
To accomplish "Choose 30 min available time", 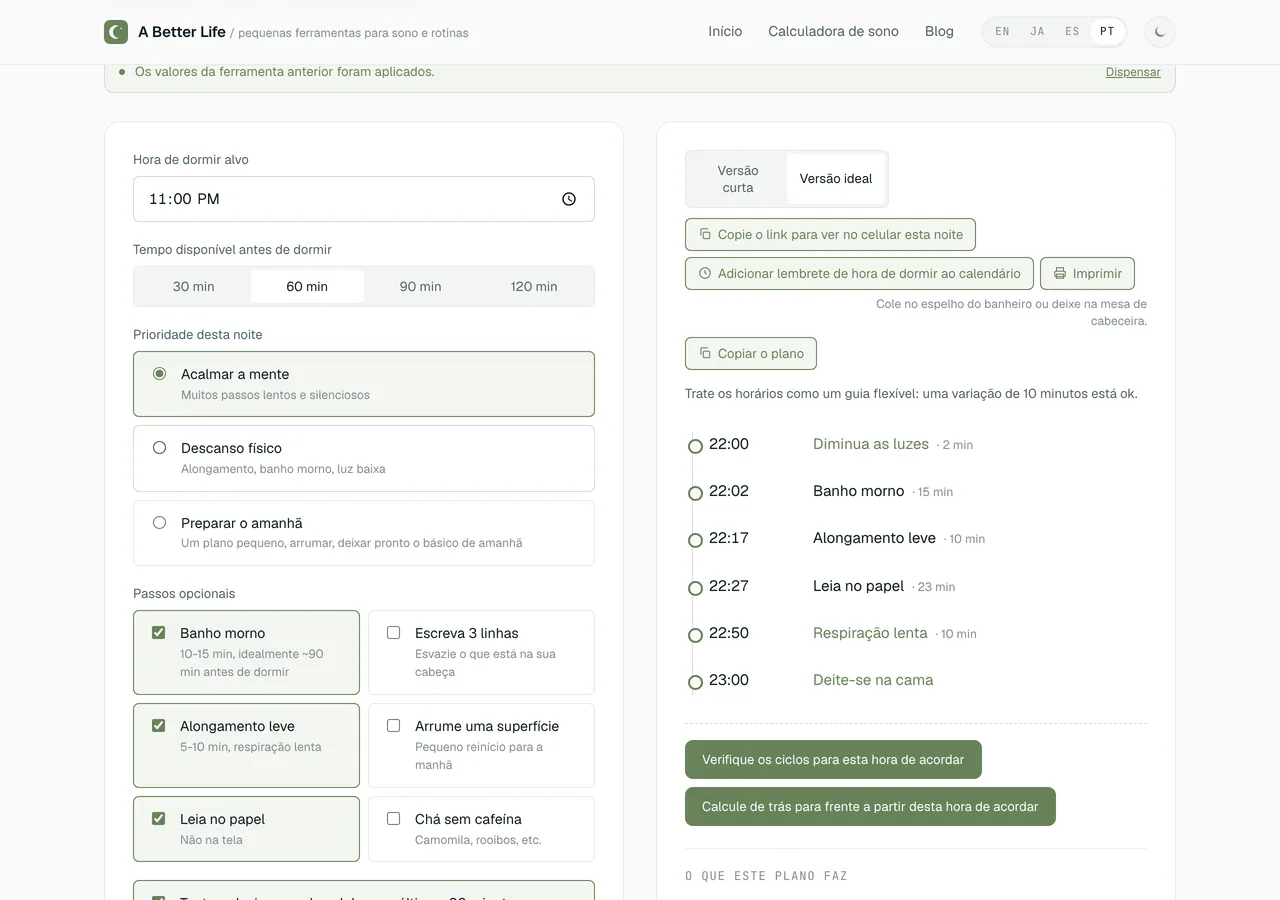I will tap(193, 286).
